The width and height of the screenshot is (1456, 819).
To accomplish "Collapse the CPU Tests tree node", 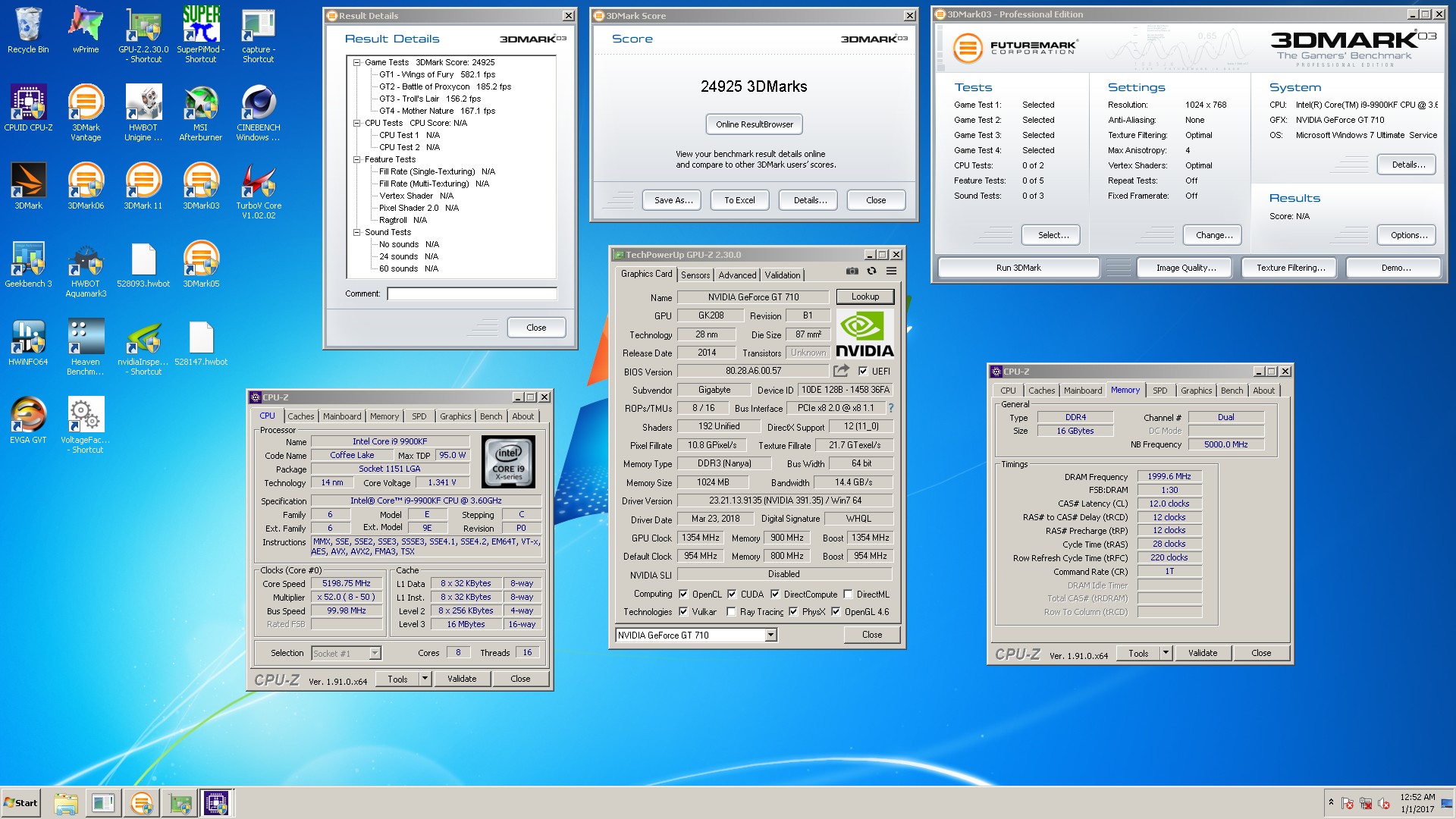I will (x=356, y=123).
